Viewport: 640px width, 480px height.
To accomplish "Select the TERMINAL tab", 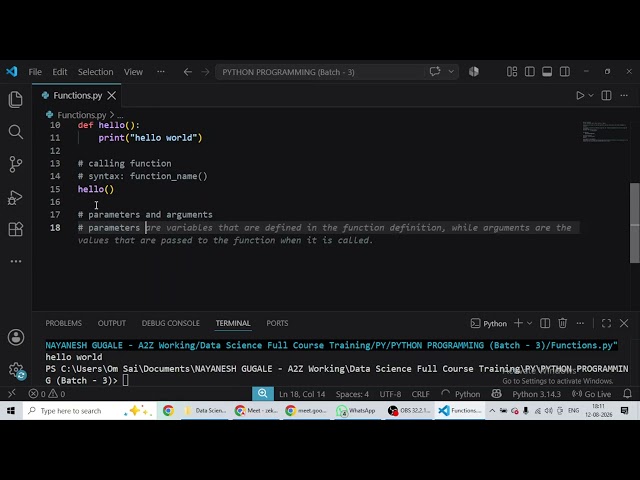I will point(233,323).
